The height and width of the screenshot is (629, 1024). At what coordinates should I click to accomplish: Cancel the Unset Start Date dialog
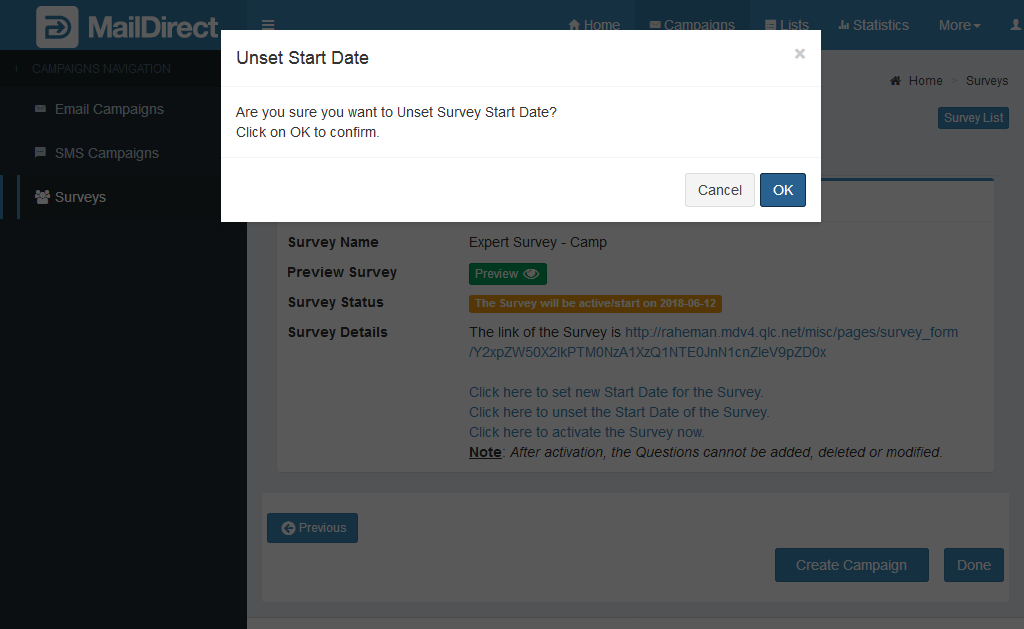(719, 190)
